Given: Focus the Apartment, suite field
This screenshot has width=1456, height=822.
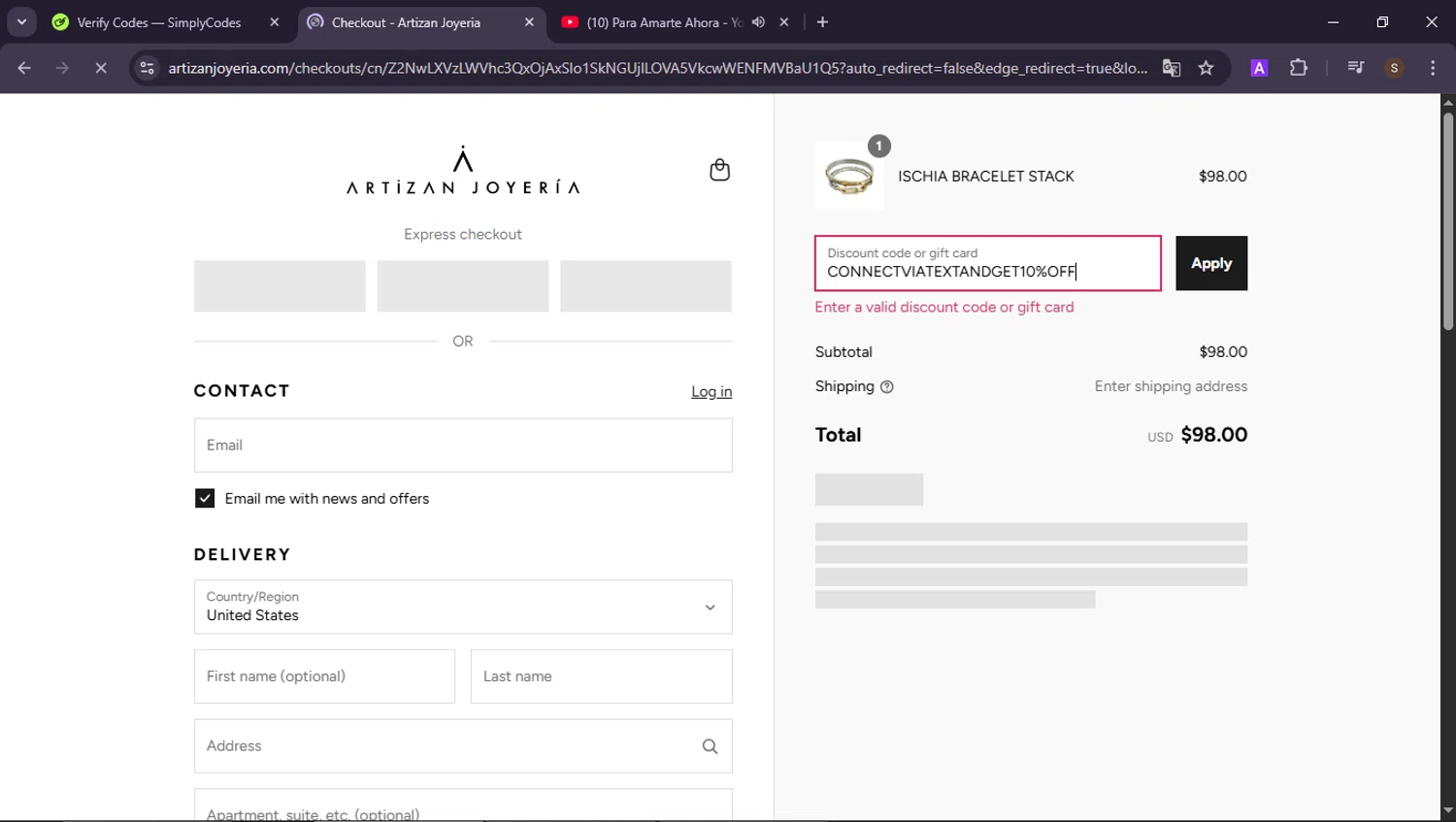Looking at the screenshot, I should point(463,806).
